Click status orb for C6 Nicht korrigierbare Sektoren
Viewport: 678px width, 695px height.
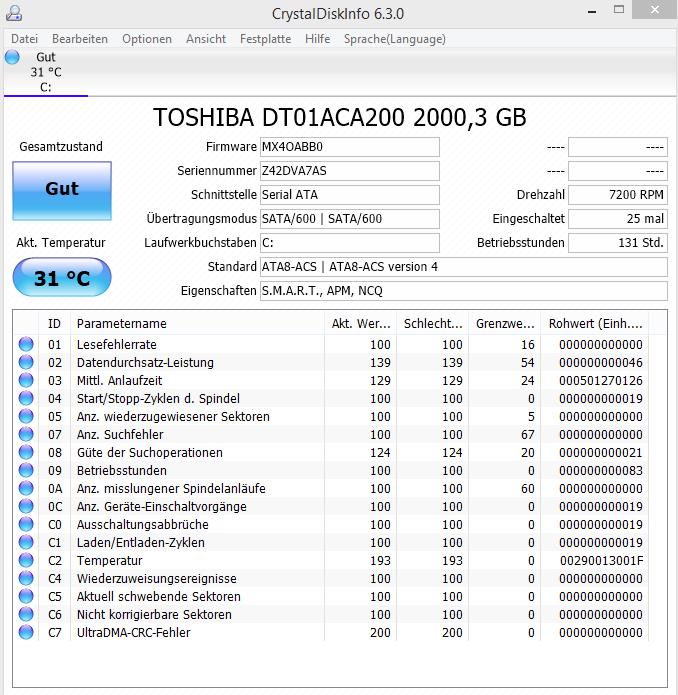[26, 614]
